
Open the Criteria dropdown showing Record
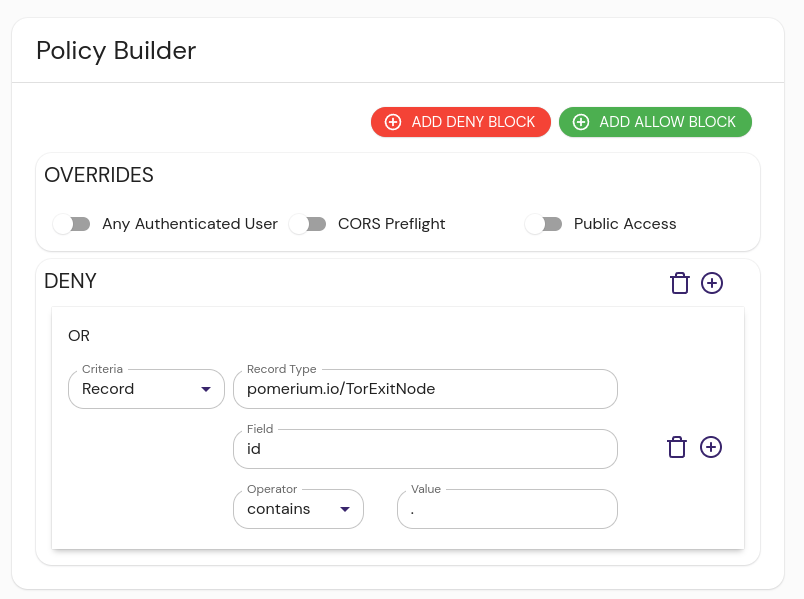(x=146, y=389)
